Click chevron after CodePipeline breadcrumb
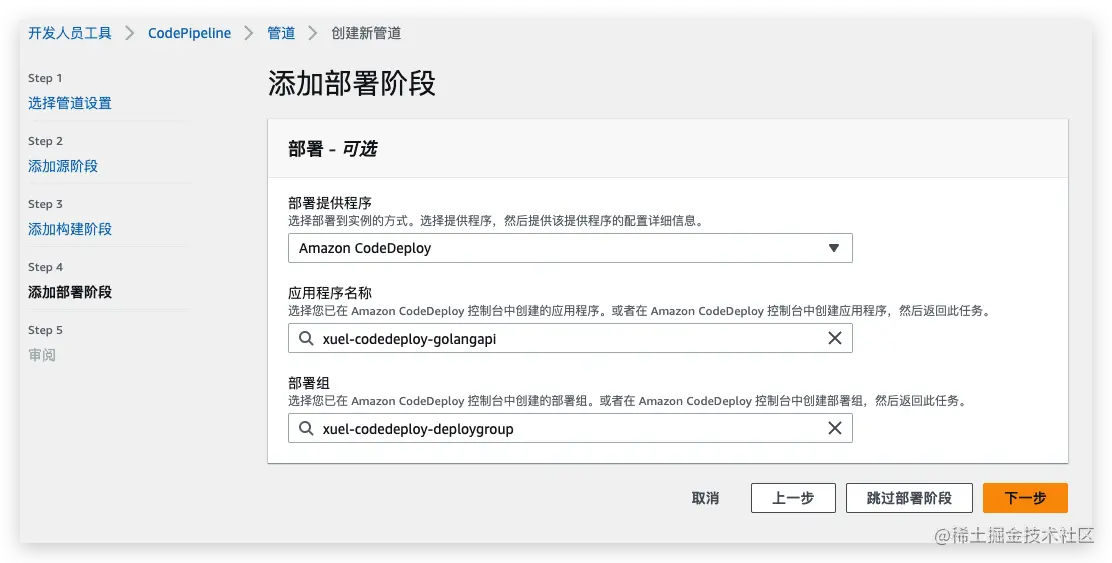This screenshot has height=563, width=1112. coord(249,33)
